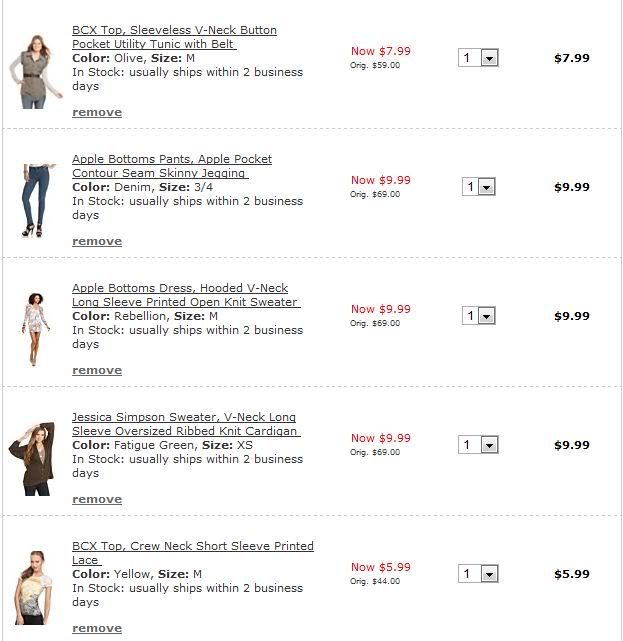
Task: Open the Jessica Simpson Ribbed Cardigan link
Action: click(x=184, y=424)
